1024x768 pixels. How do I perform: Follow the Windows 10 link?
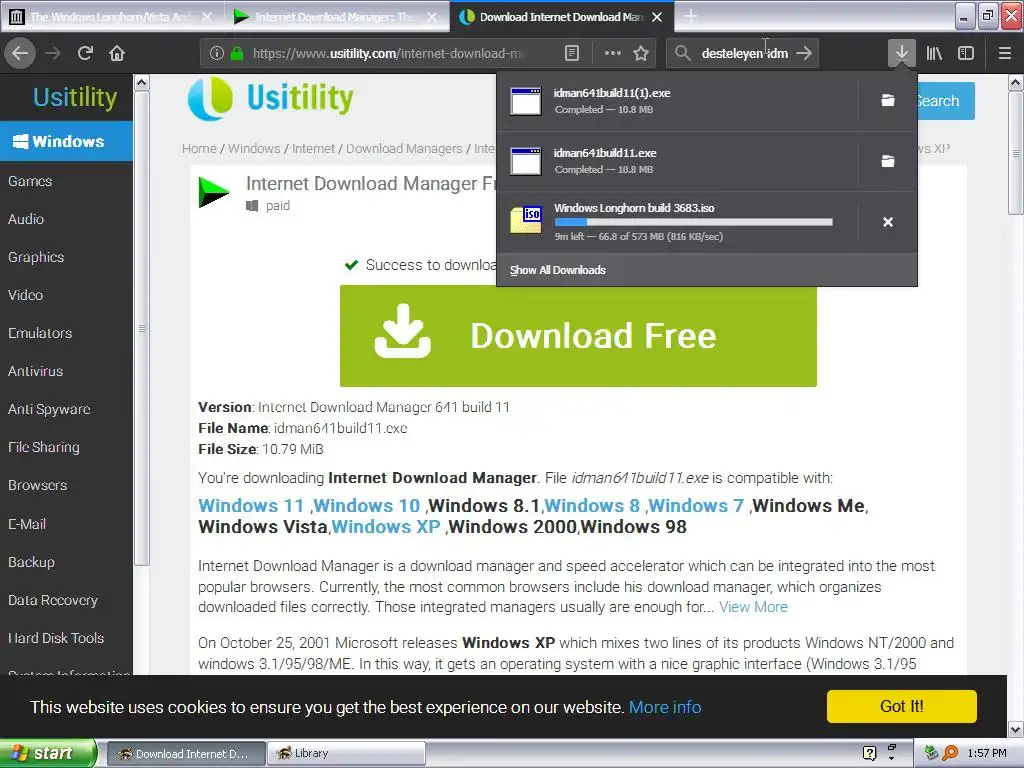(x=366, y=505)
